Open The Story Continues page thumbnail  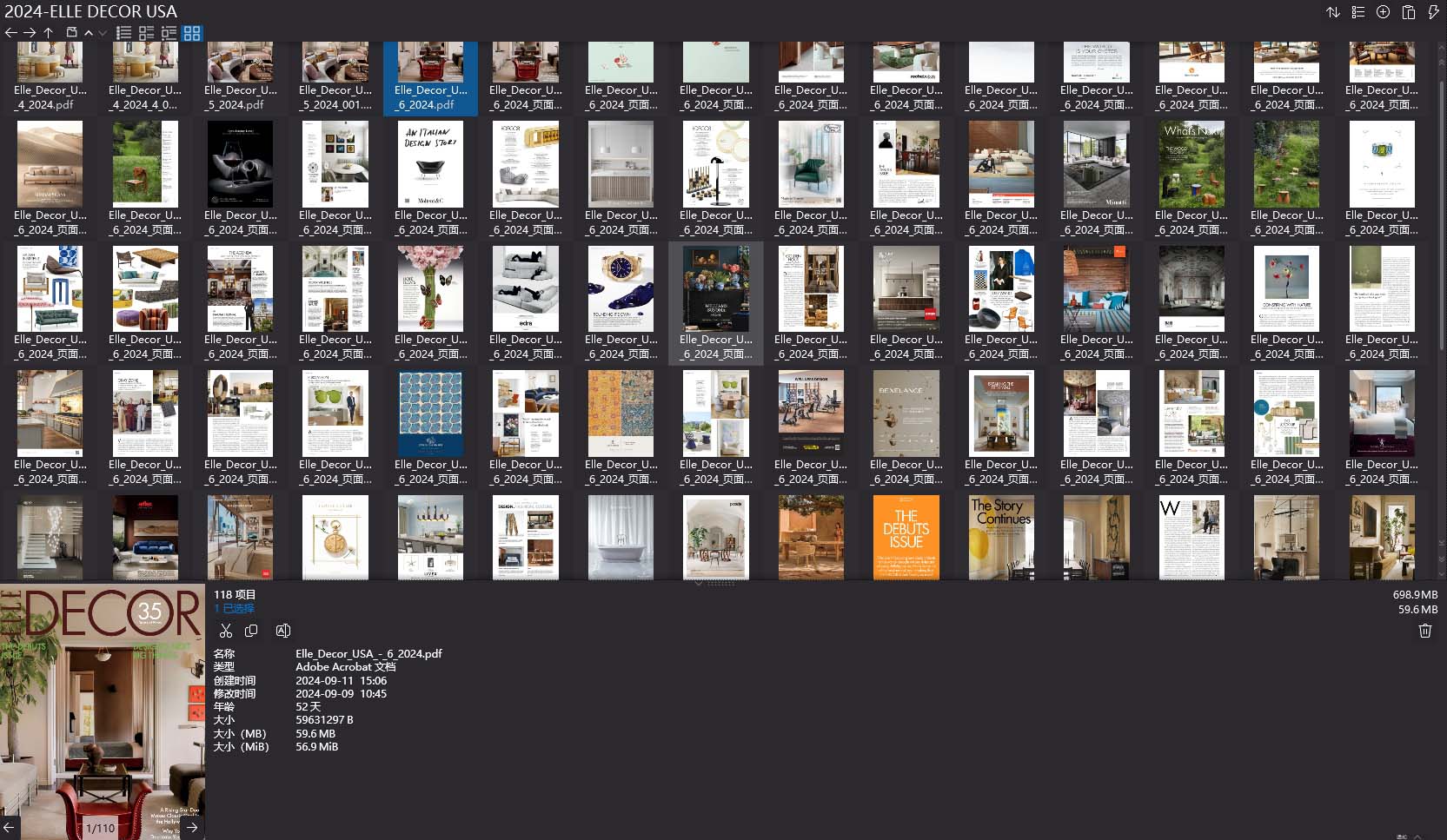coord(1001,537)
